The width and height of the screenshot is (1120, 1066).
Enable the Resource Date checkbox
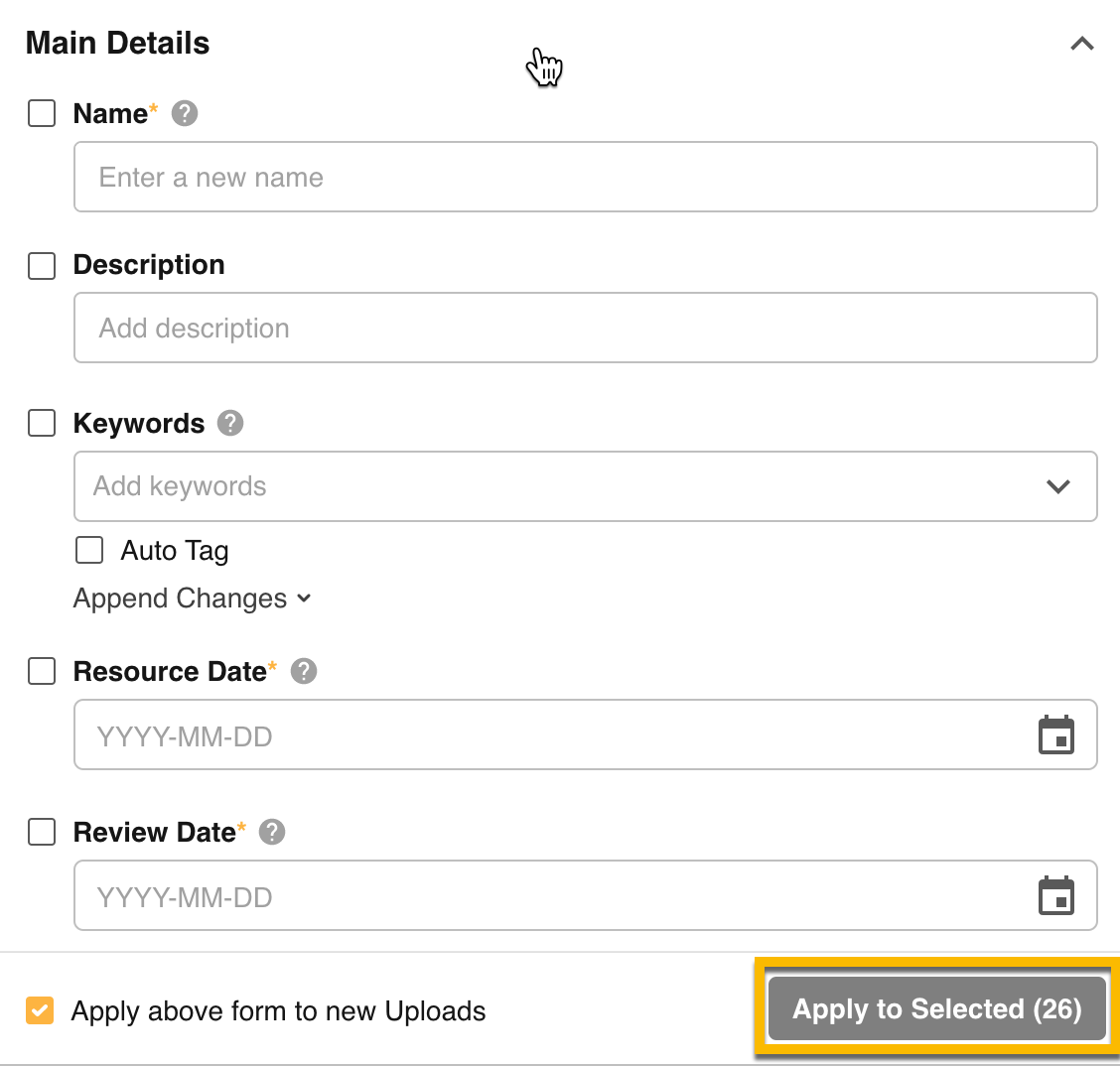pos(41,672)
